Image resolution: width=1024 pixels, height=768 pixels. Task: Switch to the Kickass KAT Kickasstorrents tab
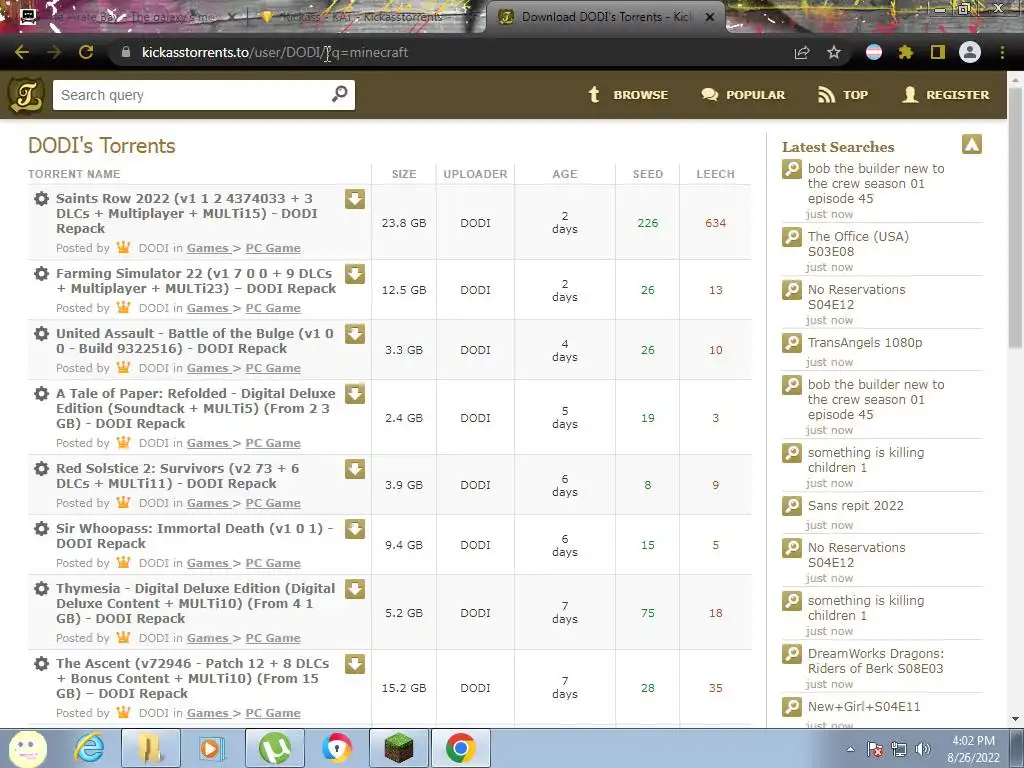point(360,17)
